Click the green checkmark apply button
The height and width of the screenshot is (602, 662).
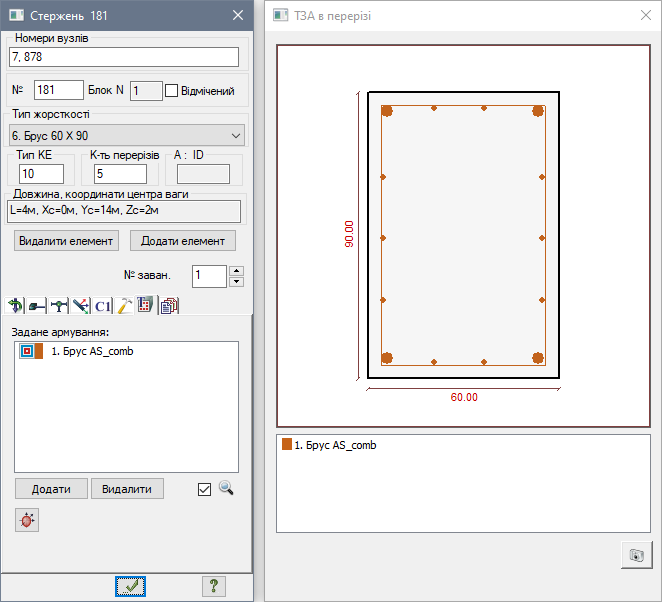pos(131,586)
